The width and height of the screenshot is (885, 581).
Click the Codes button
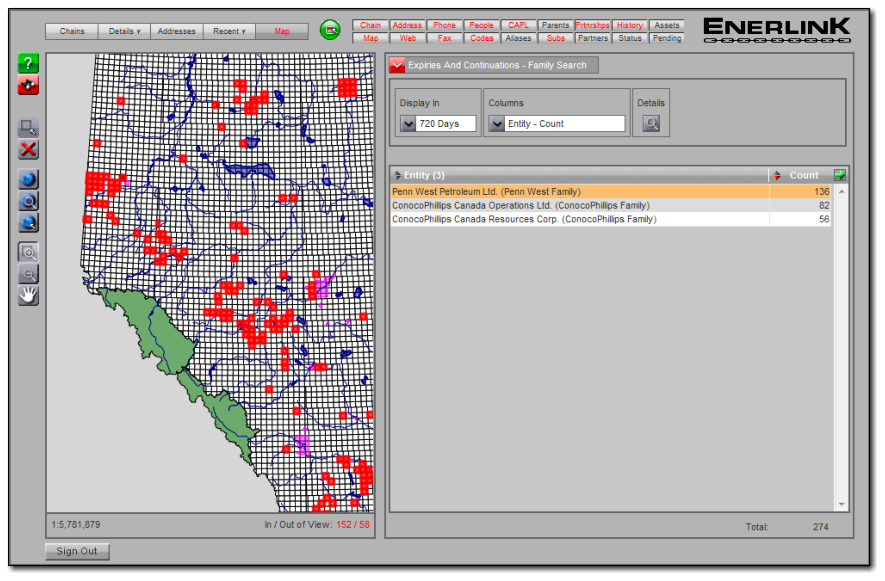click(x=481, y=38)
